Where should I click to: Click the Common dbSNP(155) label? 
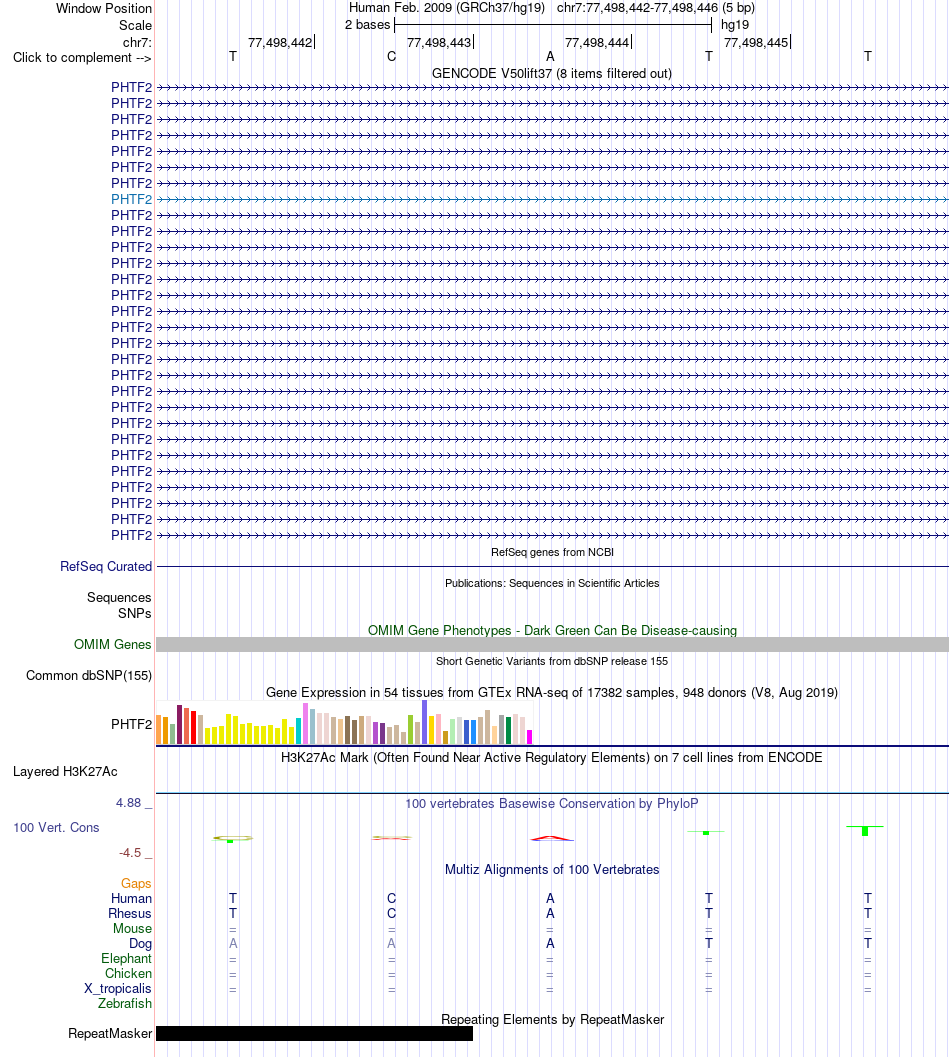tap(89, 675)
